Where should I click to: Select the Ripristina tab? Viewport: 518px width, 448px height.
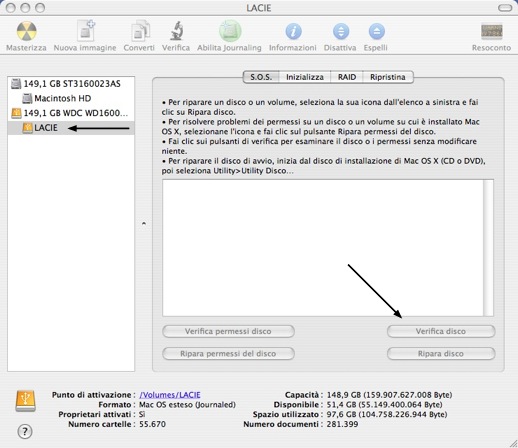(x=388, y=77)
